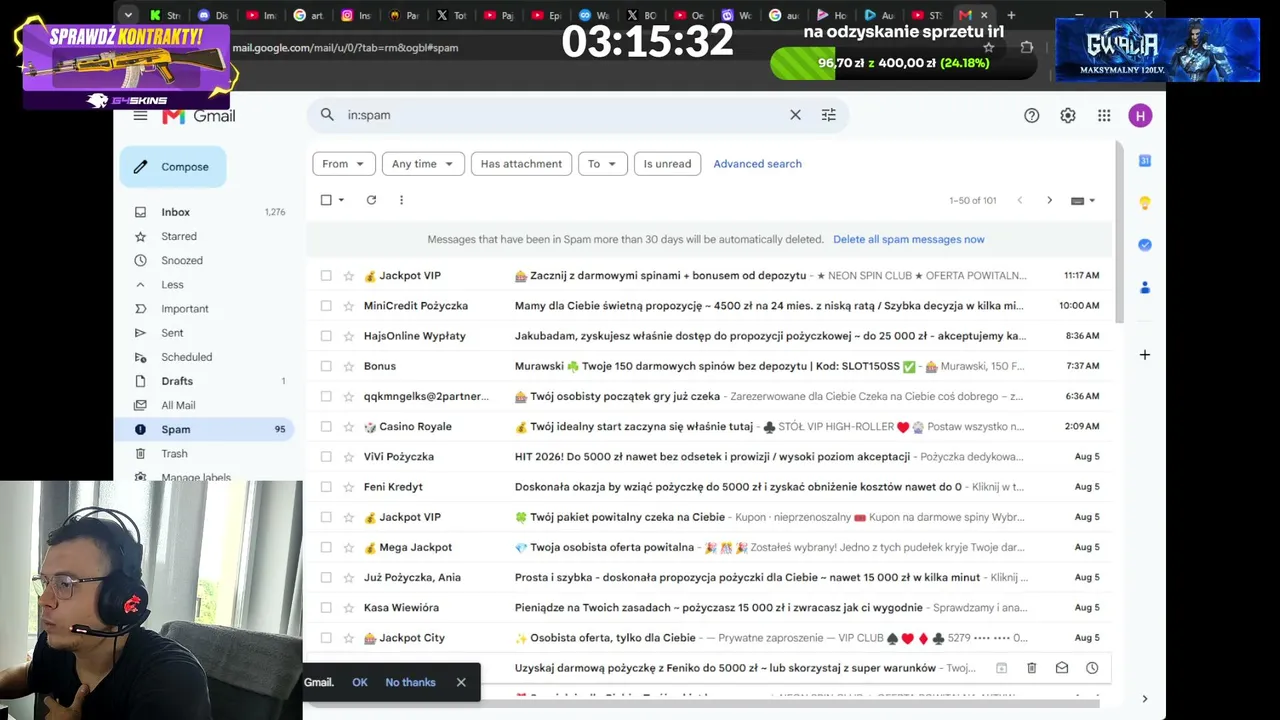
Task: Open the Any time filter dropdown
Action: 422,164
